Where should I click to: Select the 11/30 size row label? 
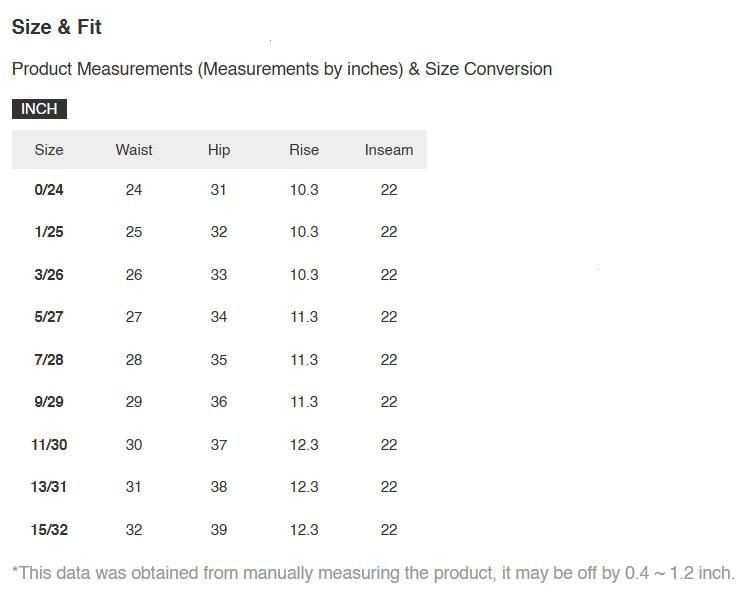49,445
